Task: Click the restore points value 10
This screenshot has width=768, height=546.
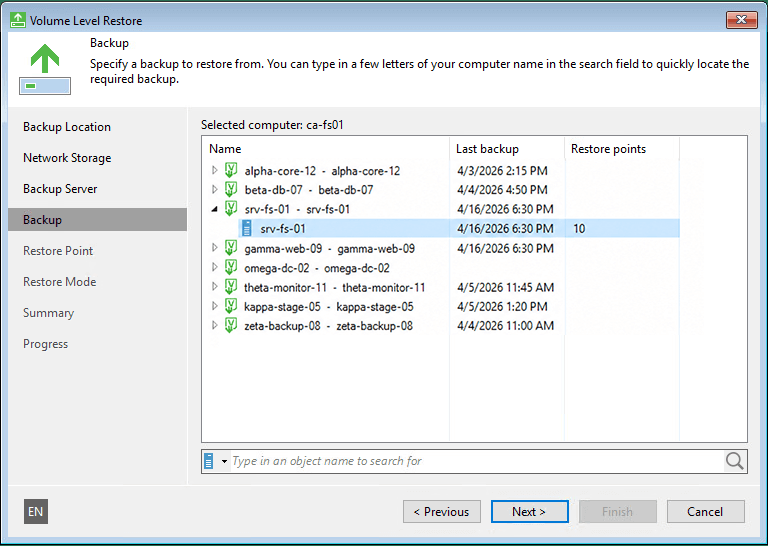Action: click(x=579, y=229)
